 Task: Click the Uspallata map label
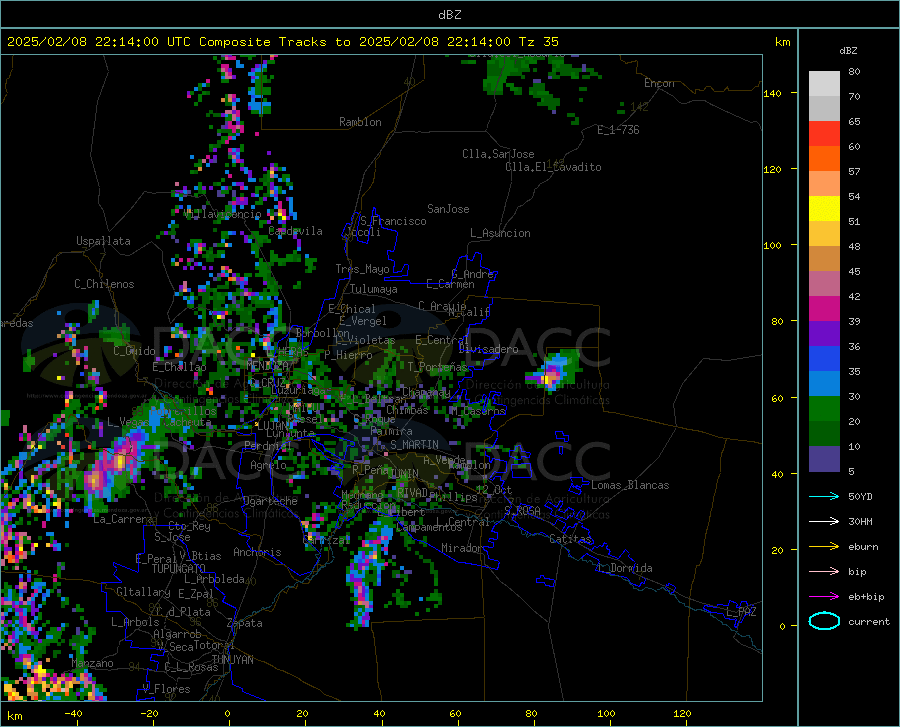click(103, 241)
